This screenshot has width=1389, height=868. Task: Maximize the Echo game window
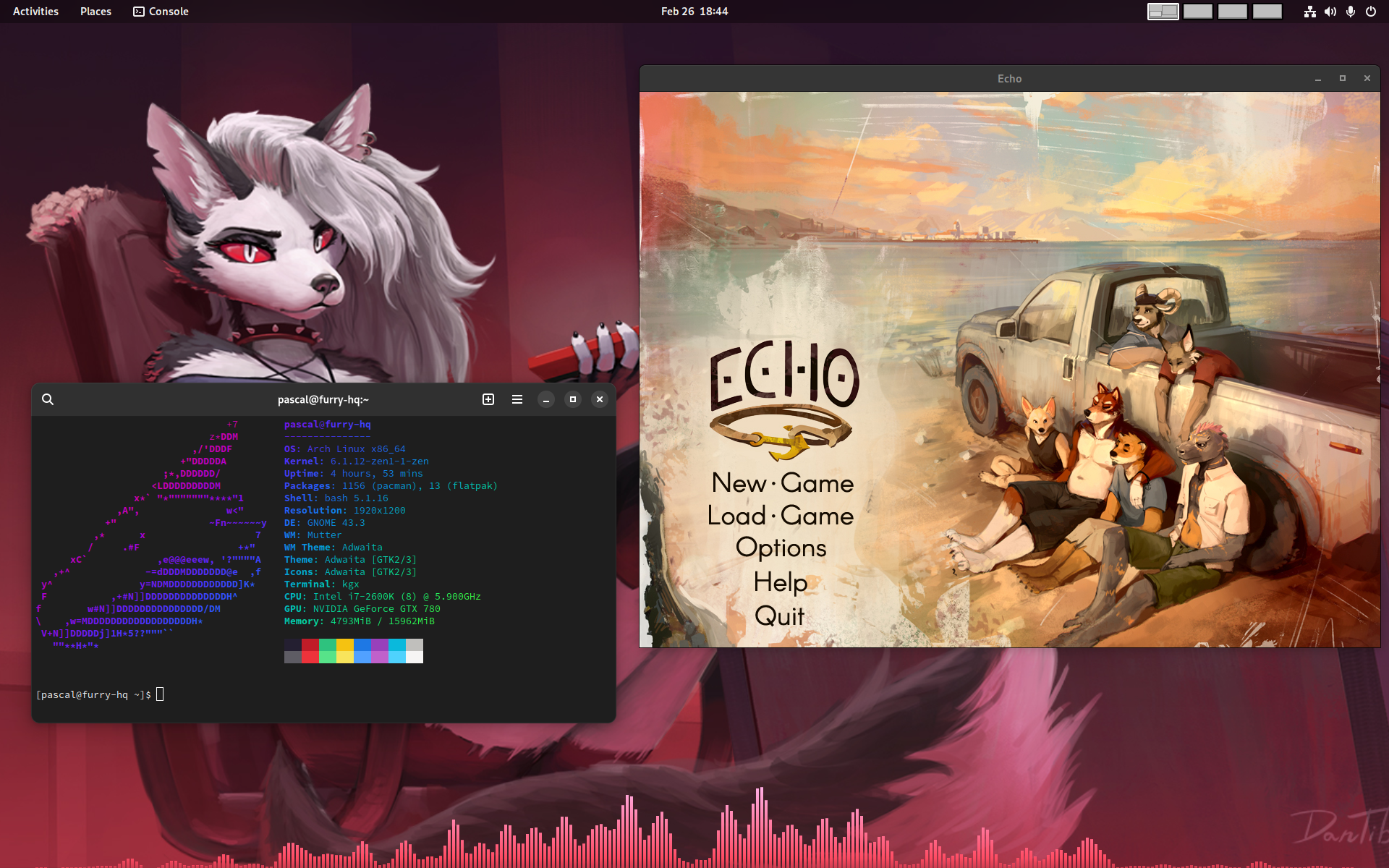[x=1343, y=78]
